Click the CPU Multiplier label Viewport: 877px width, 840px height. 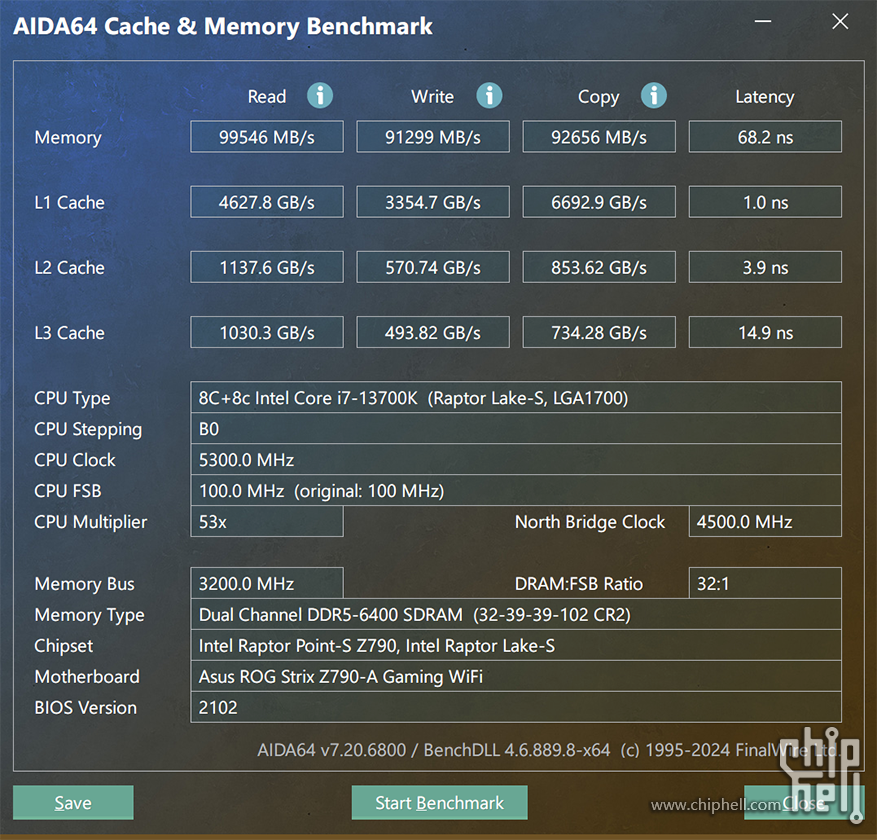click(x=91, y=522)
